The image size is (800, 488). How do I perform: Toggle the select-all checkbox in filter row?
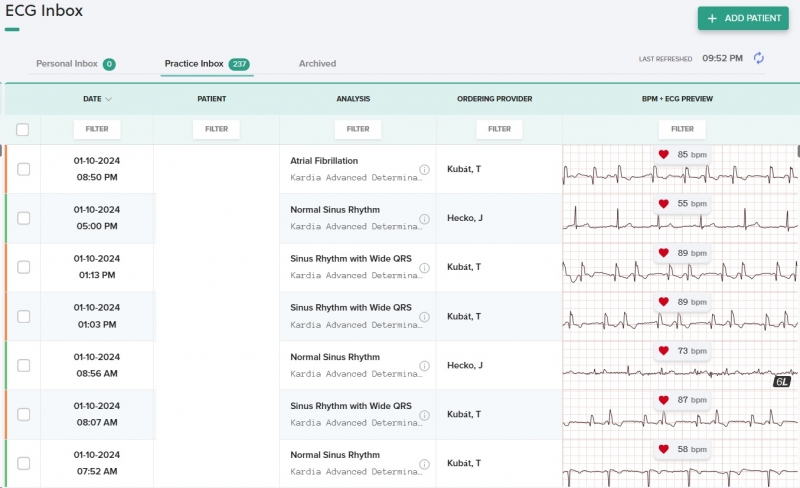pyautogui.click(x=22, y=129)
